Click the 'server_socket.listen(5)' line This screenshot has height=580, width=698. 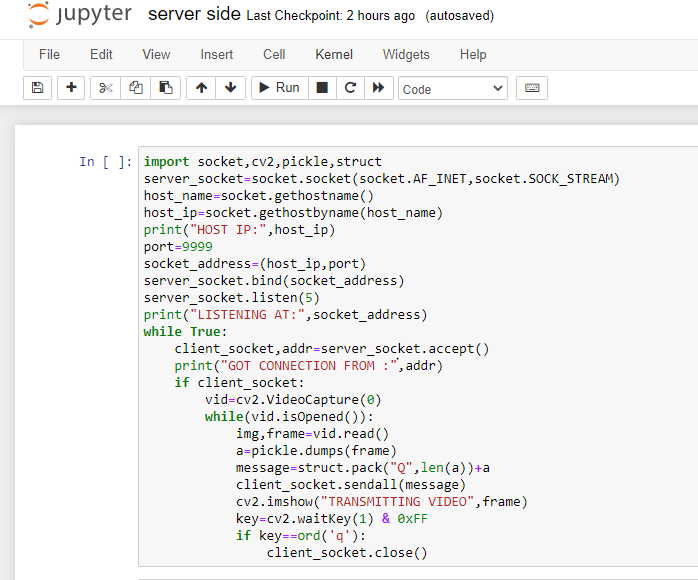(231, 297)
